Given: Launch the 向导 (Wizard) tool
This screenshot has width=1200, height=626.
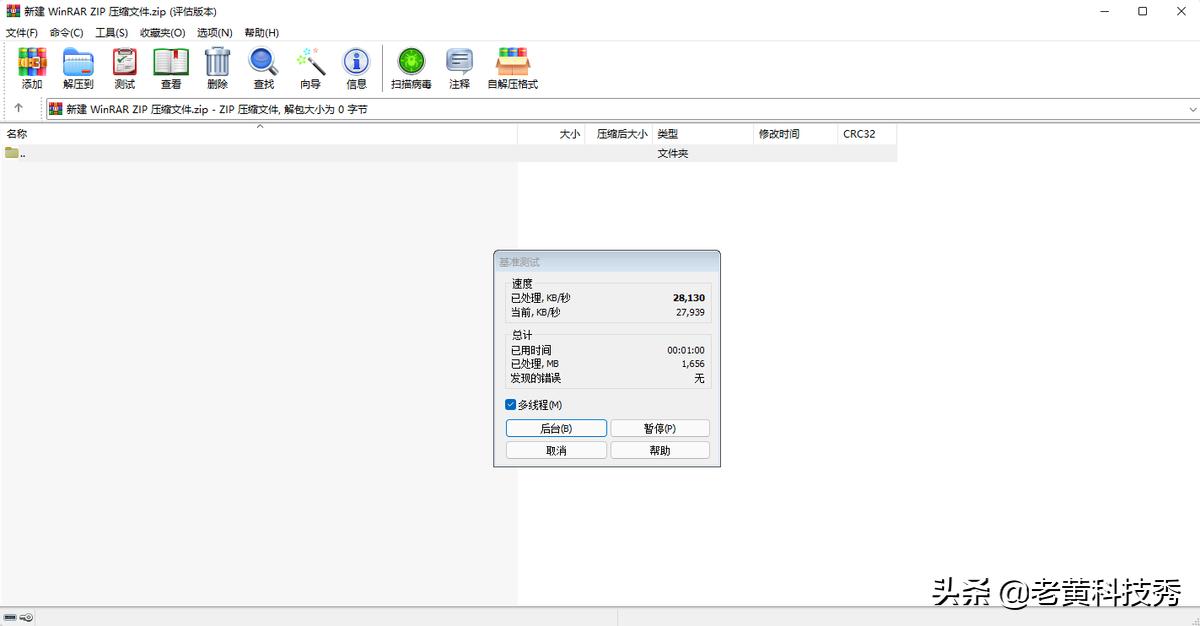Looking at the screenshot, I should (x=310, y=65).
